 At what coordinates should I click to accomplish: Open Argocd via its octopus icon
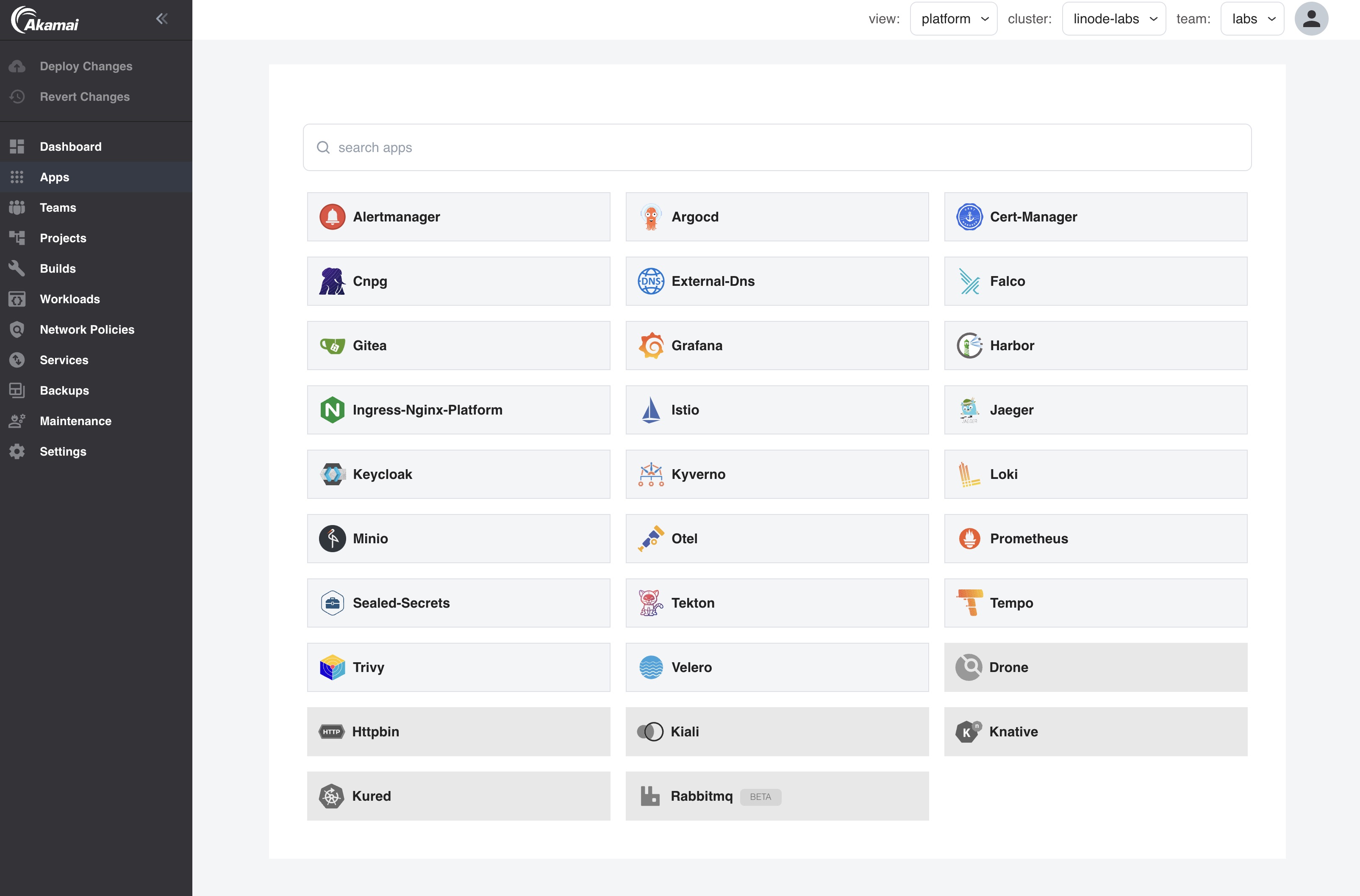click(x=651, y=216)
